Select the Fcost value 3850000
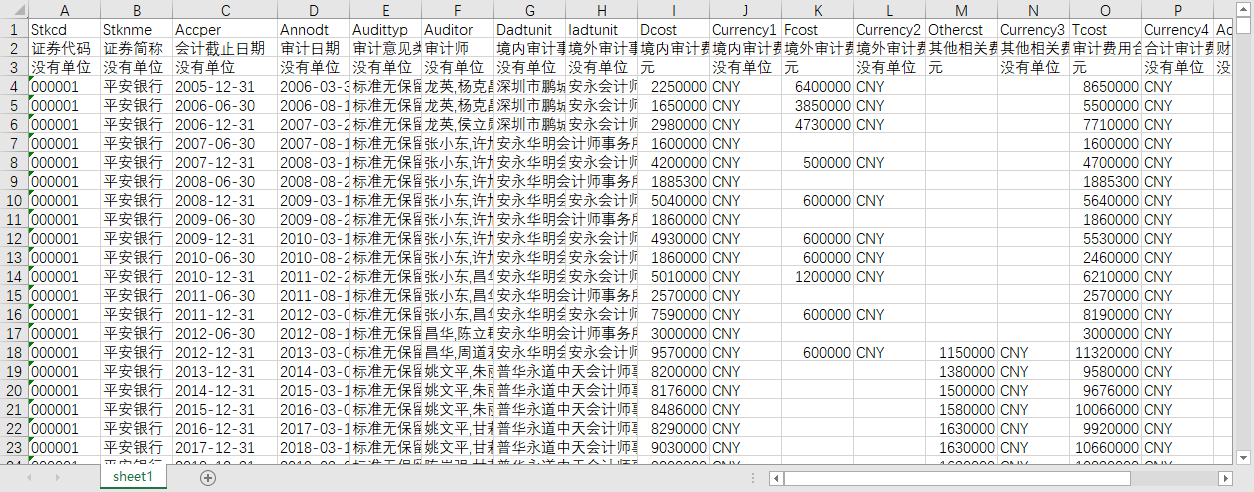 pos(817,105)
